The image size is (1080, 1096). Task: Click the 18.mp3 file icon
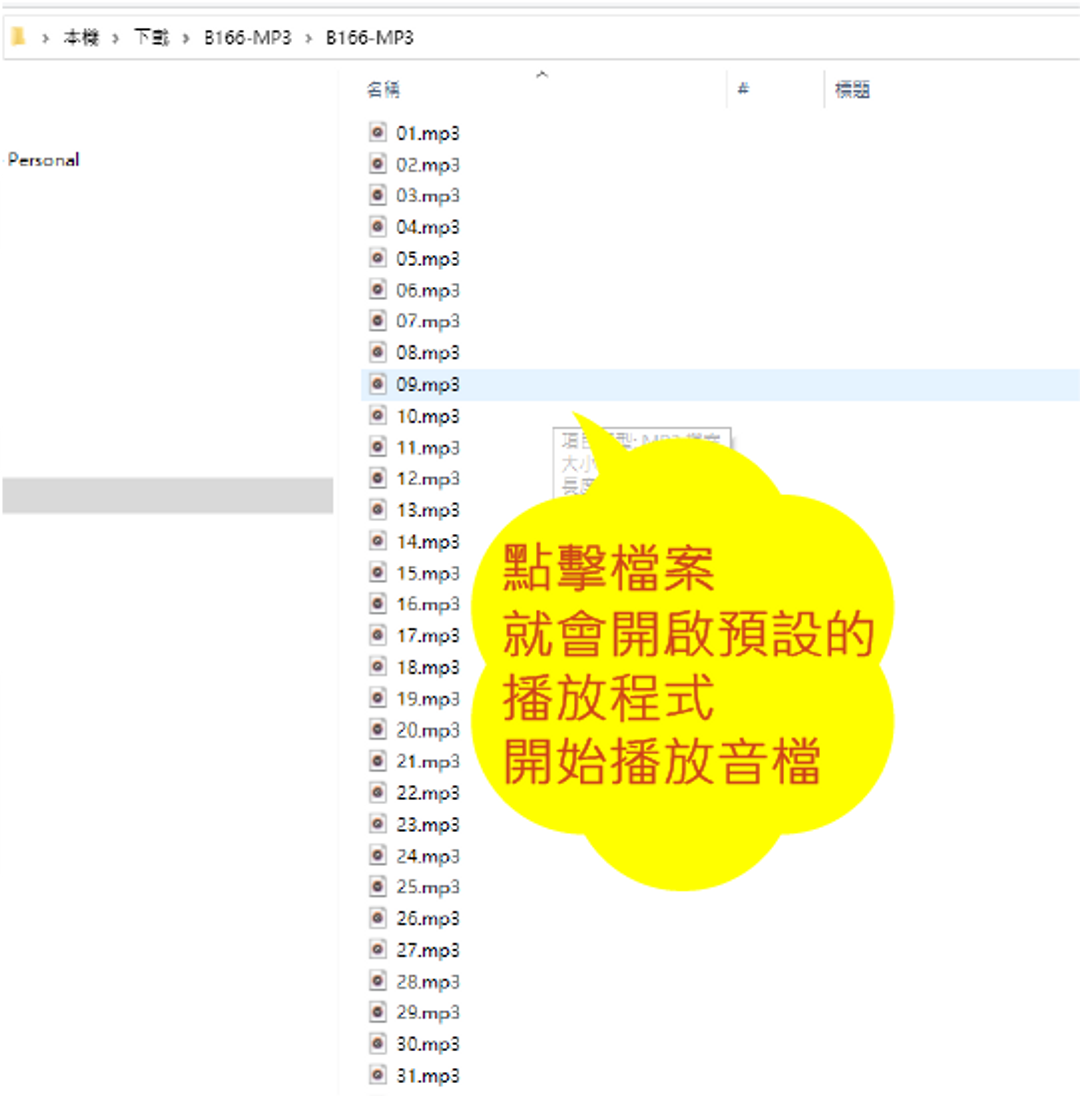pyautogui.click(x=377, y=667)
